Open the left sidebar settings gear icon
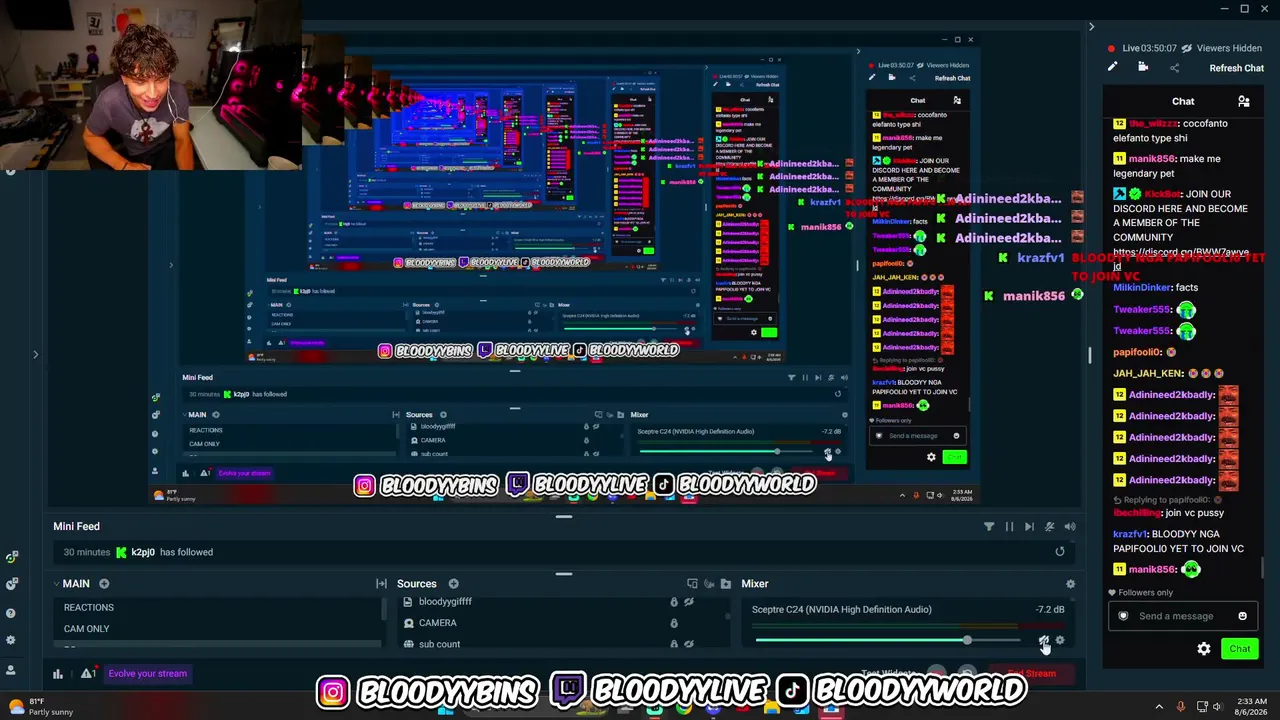This screenshot has height=720, width=1280. tap(11, 640)
